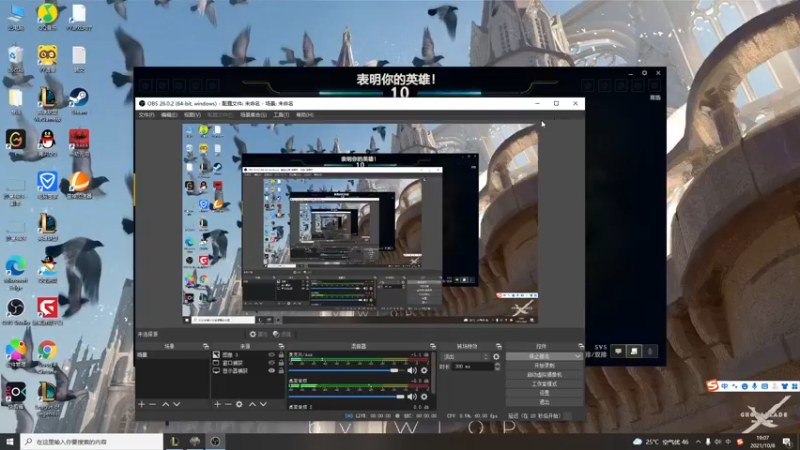Open the blue shield security app icon
800x450 pixels.
click(x=47, y=185)
